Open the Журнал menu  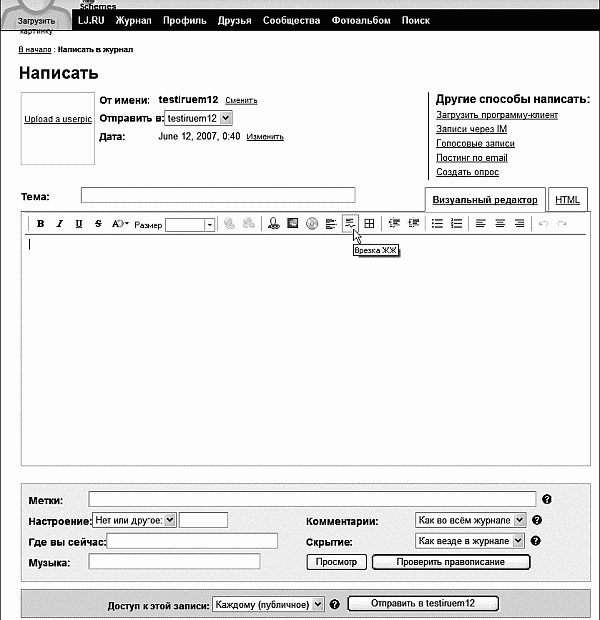[x=133, y=21]
